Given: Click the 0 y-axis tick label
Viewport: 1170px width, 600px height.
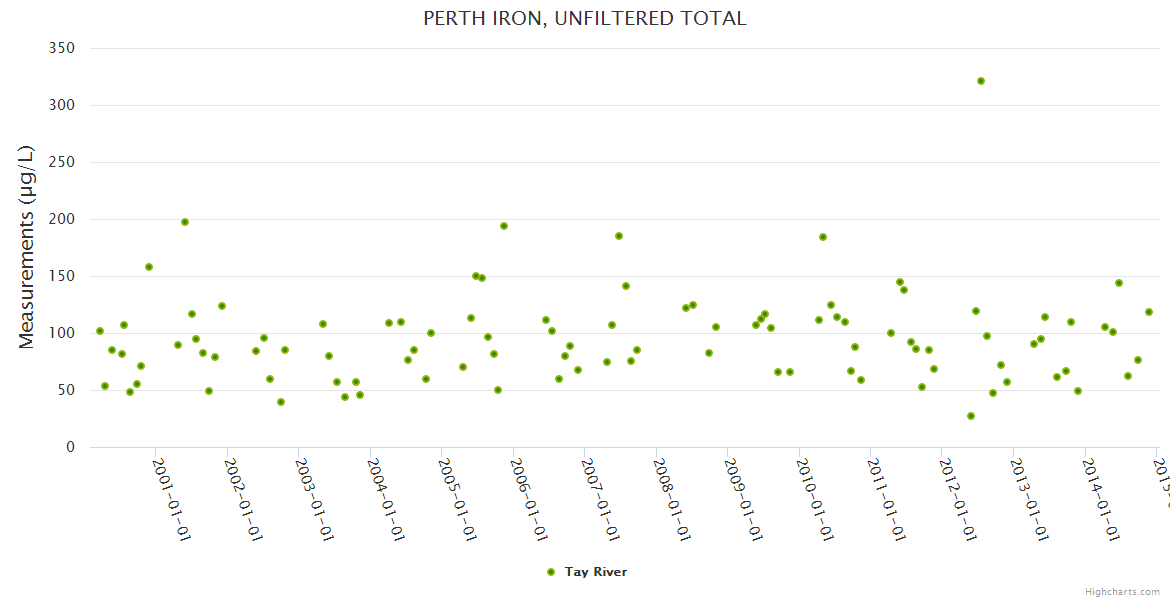Looking at the screenshot, I should point(70,447).
